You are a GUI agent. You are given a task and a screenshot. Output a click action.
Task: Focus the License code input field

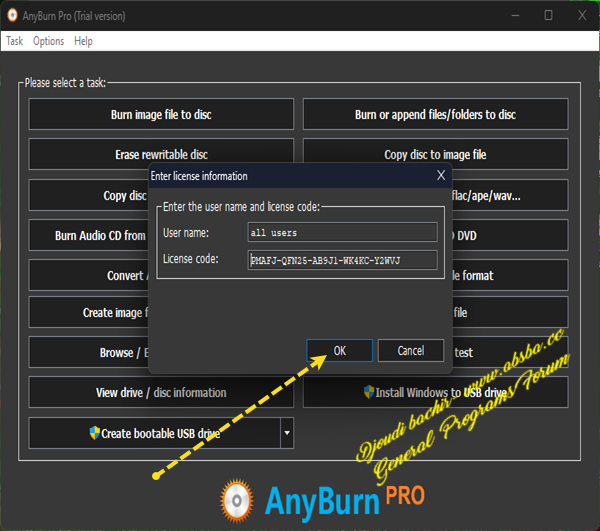[x=342, y=260]
